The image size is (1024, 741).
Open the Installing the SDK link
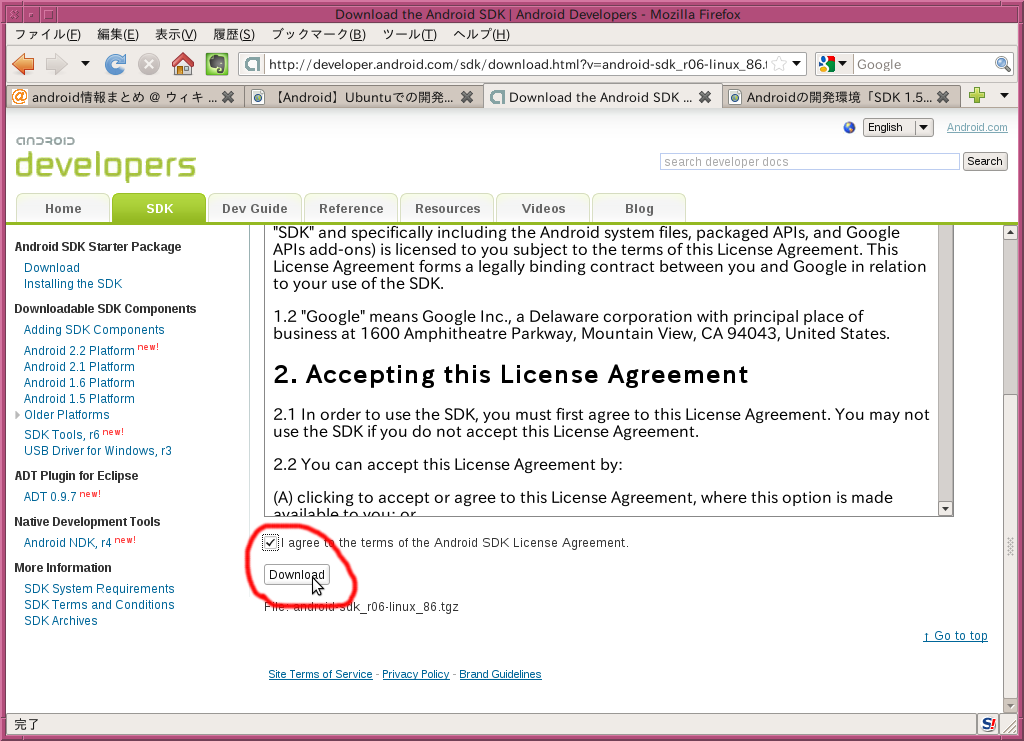pyautogui.click(x=73, y=284)
